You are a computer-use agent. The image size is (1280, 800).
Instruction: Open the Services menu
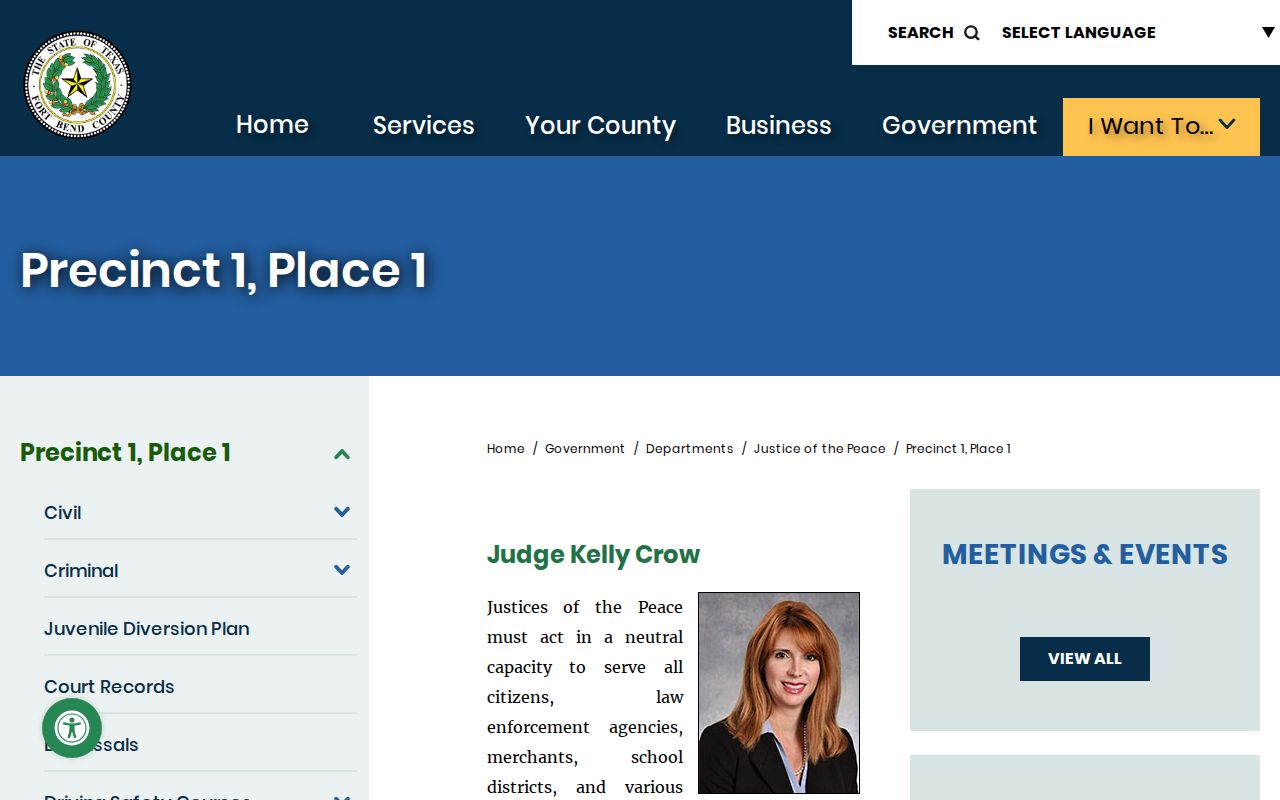tap(424, 125)
